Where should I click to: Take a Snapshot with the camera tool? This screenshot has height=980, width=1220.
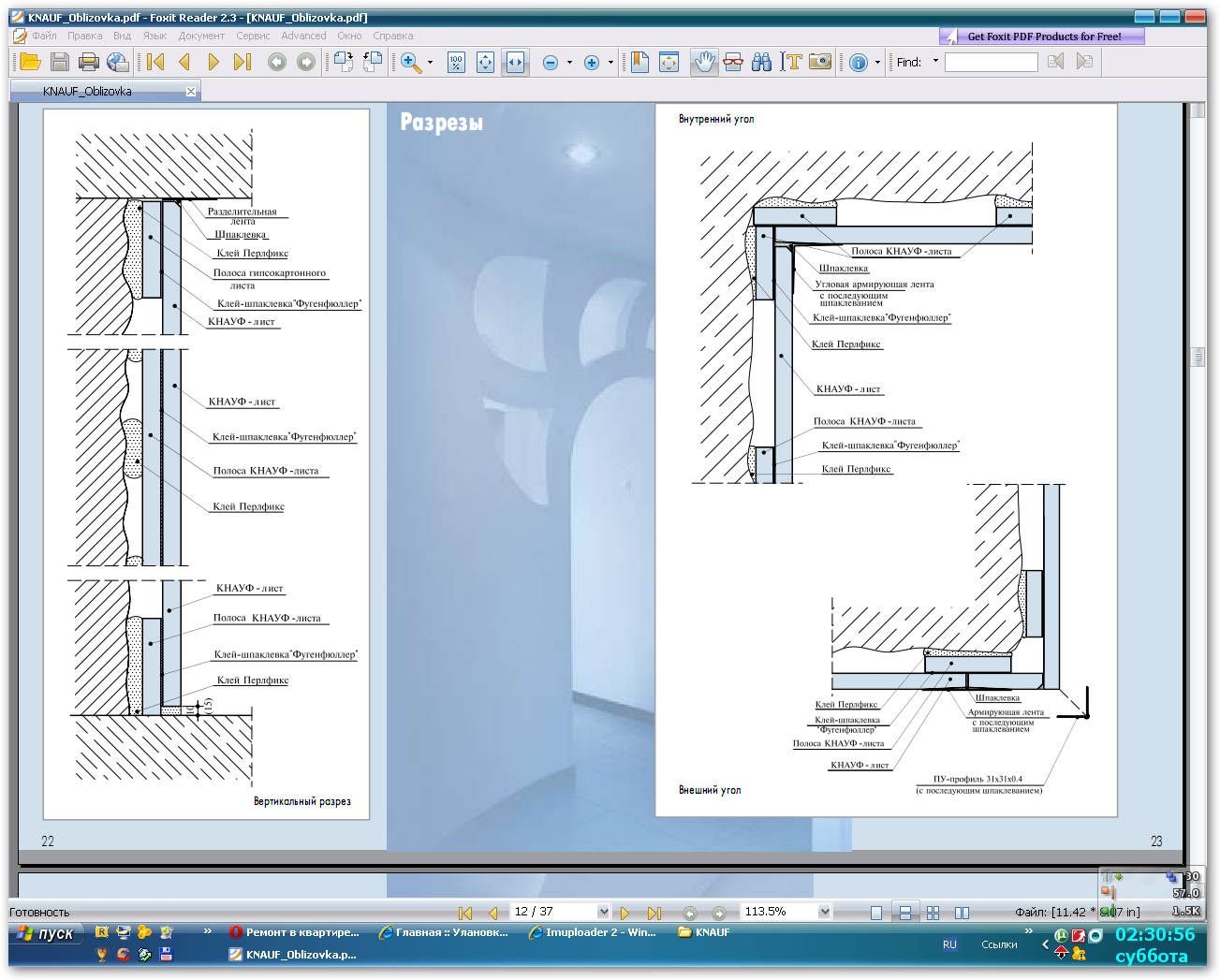(x=820, y=62)
